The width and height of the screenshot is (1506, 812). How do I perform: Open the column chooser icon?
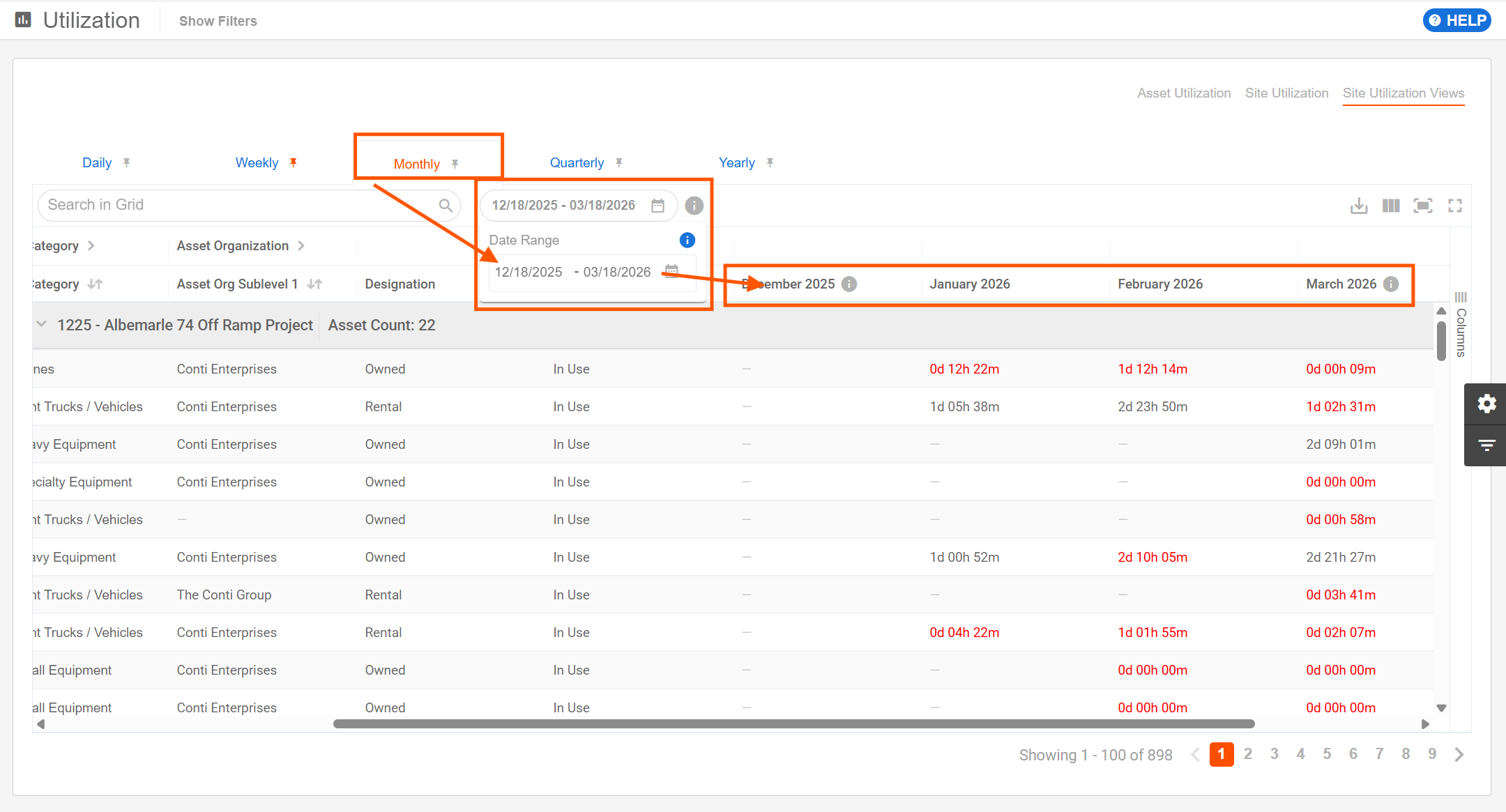pos(1391,206)
